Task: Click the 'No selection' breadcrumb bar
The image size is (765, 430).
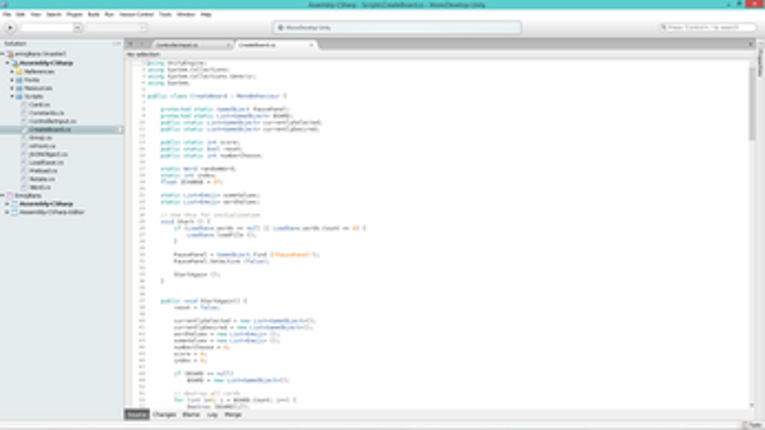Action: pyautogui.click(x=143, y=54)
